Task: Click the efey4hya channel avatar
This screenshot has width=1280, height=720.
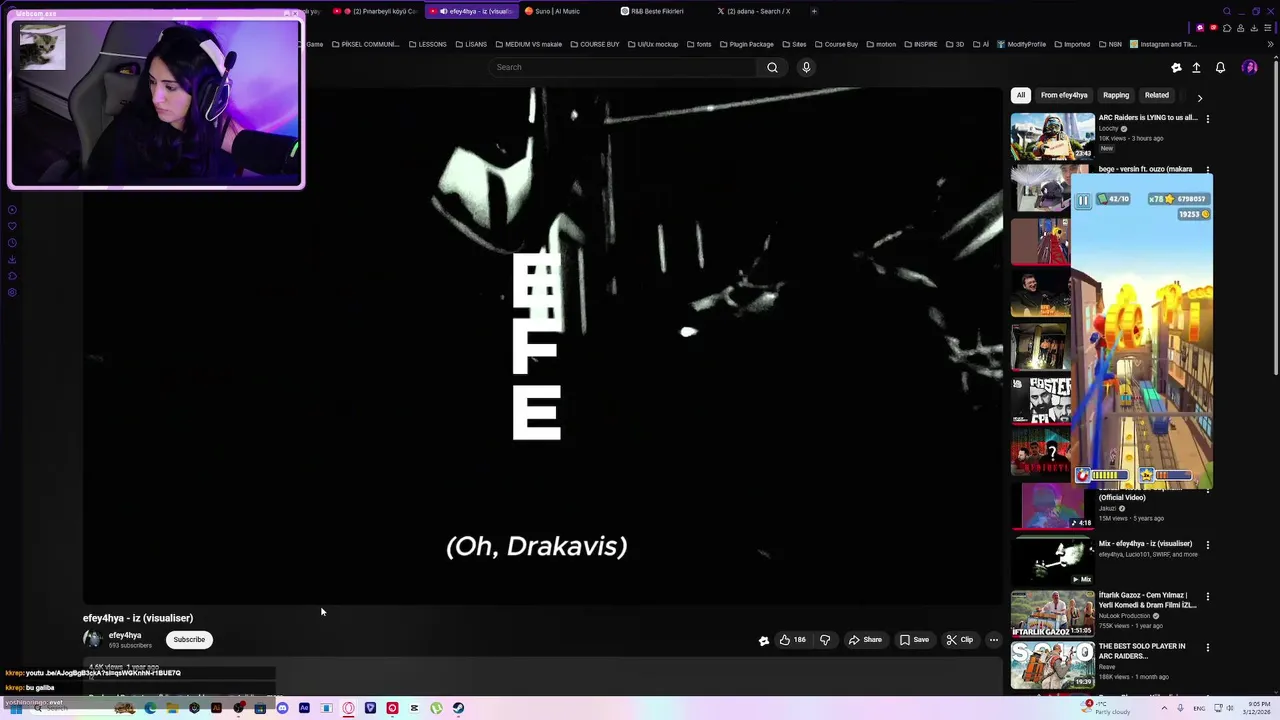Action: pyautogui.click(x=93, y=640)
